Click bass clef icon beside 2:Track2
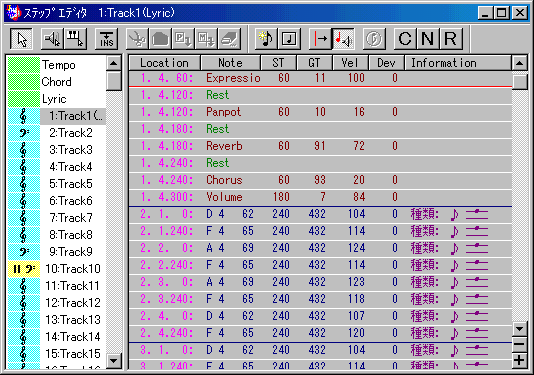Screen dimensions: 534x375 tap(23, 133)
